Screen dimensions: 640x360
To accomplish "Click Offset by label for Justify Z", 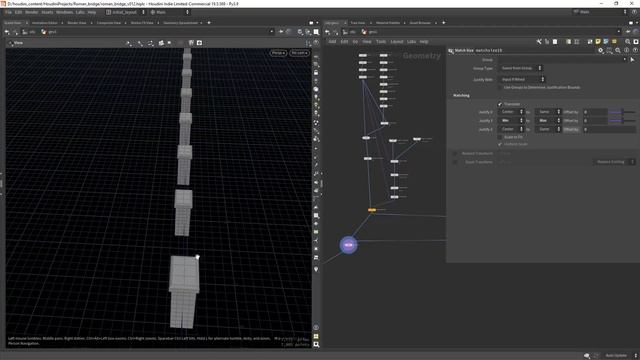I will (x=571, y=129).
